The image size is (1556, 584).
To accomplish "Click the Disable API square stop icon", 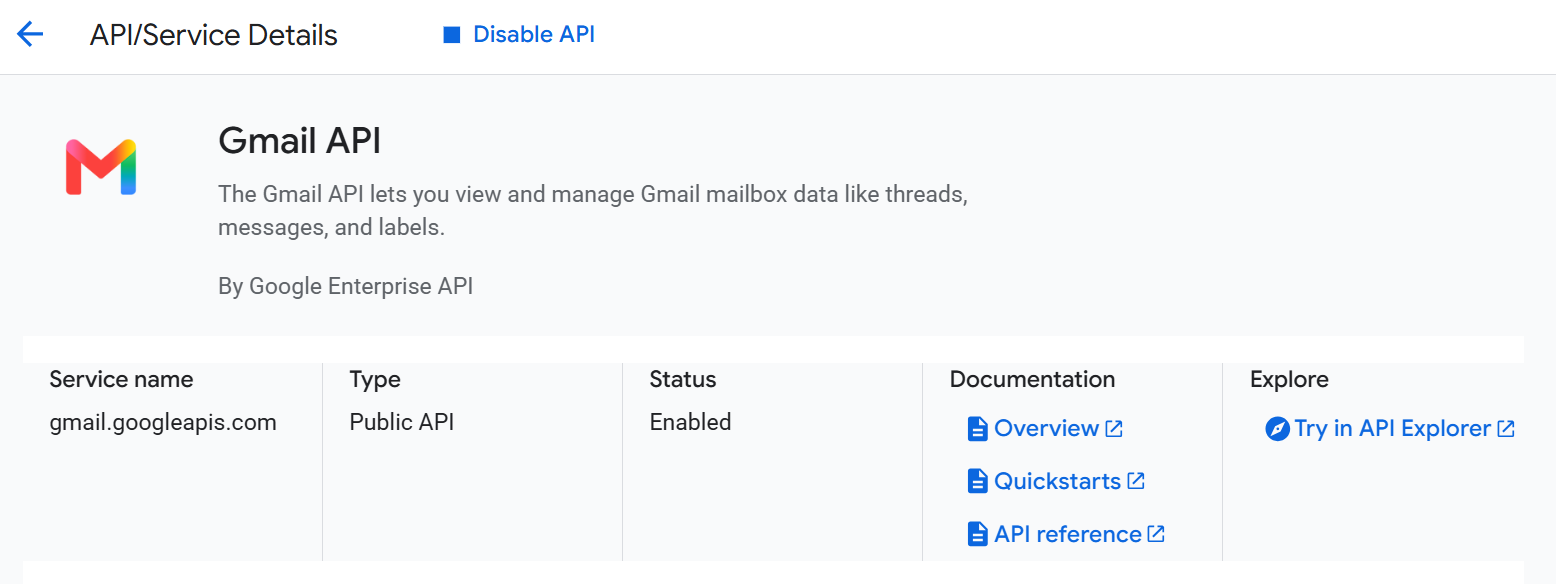I will coord(451,35).
